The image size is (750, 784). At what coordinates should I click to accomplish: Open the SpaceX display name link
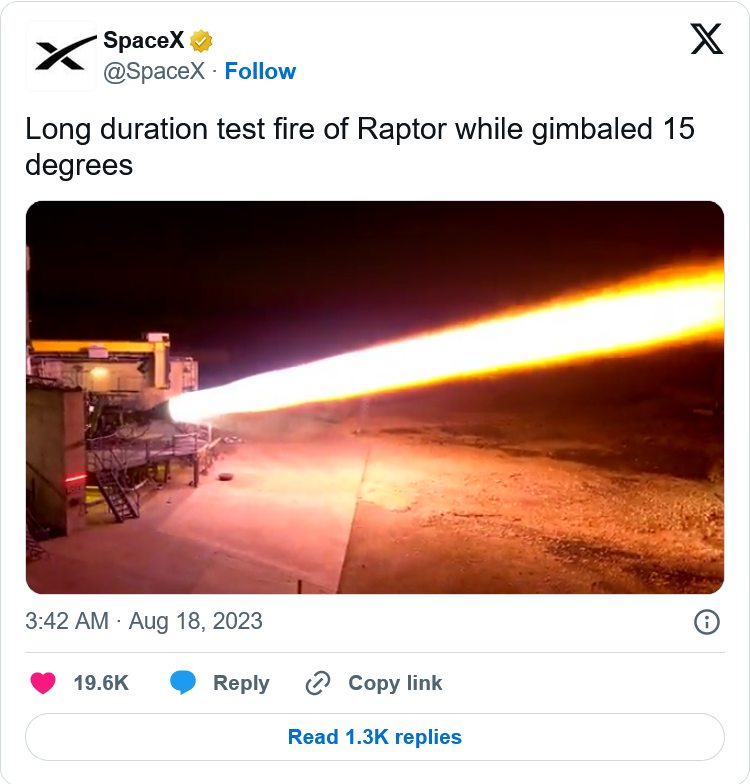(143, 41)
